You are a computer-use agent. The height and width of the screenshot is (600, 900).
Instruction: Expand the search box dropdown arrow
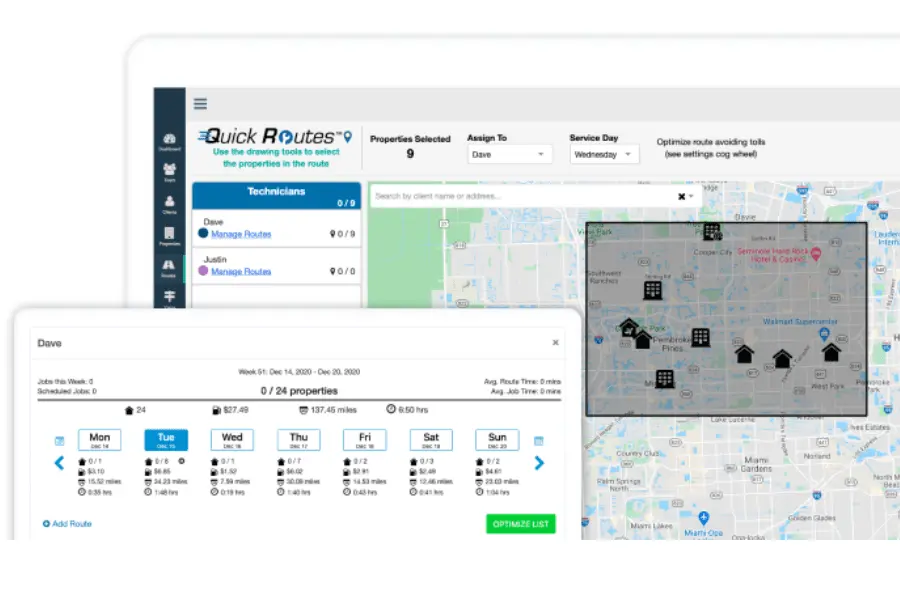tap(691, 196)
